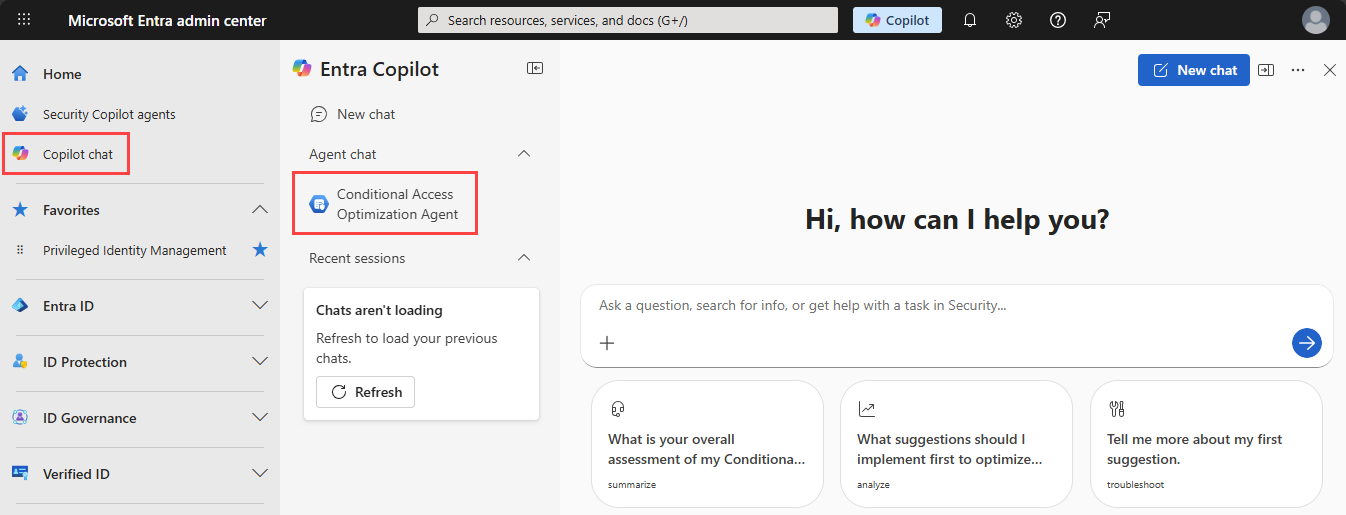Click the 'Hi, how can I help you?' heading
1346x515 pixels.
tap(957, 219)
